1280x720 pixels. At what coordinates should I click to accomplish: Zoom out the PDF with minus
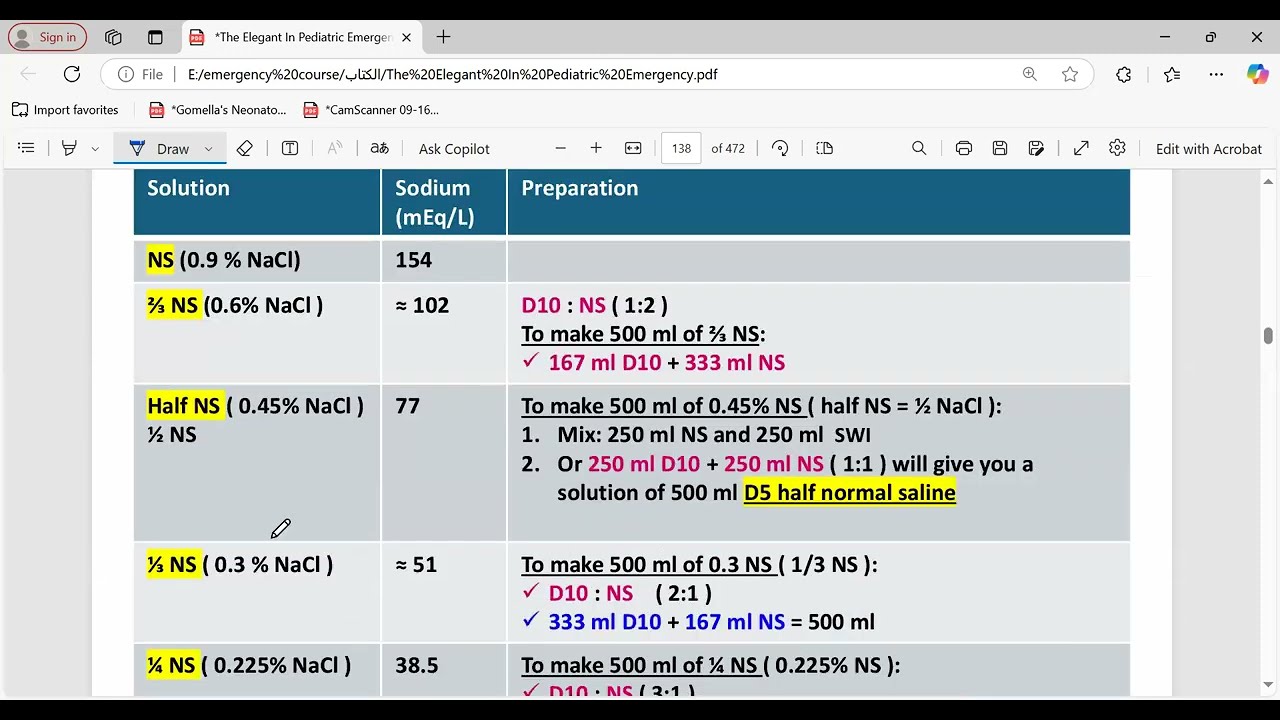560,148
